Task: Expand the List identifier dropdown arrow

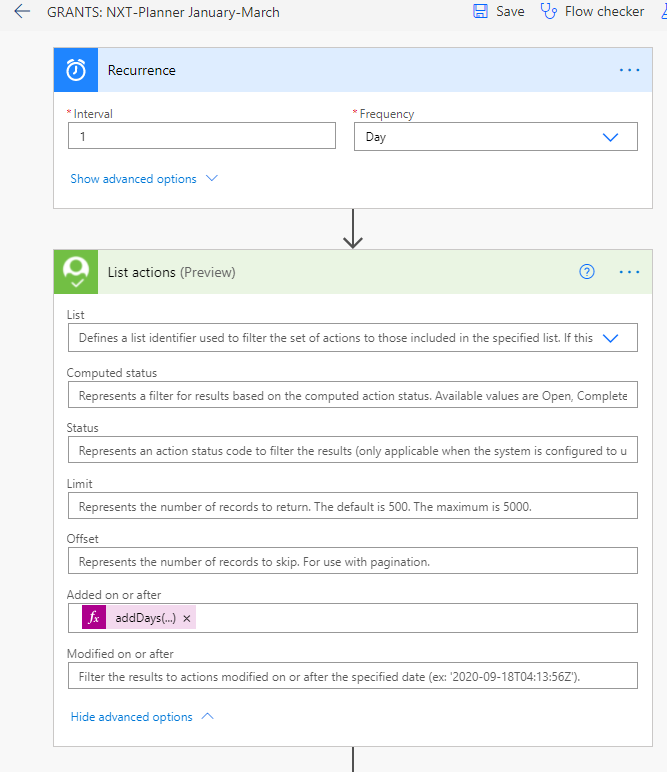Action: pos(610,338)
